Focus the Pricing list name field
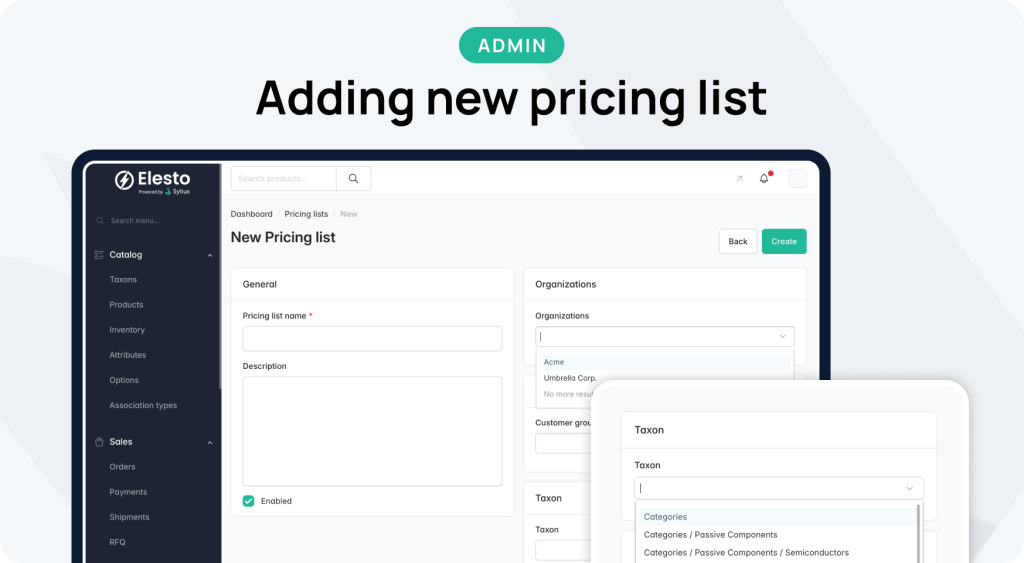This screenshot has width=1024, height=563. point(372,338)
